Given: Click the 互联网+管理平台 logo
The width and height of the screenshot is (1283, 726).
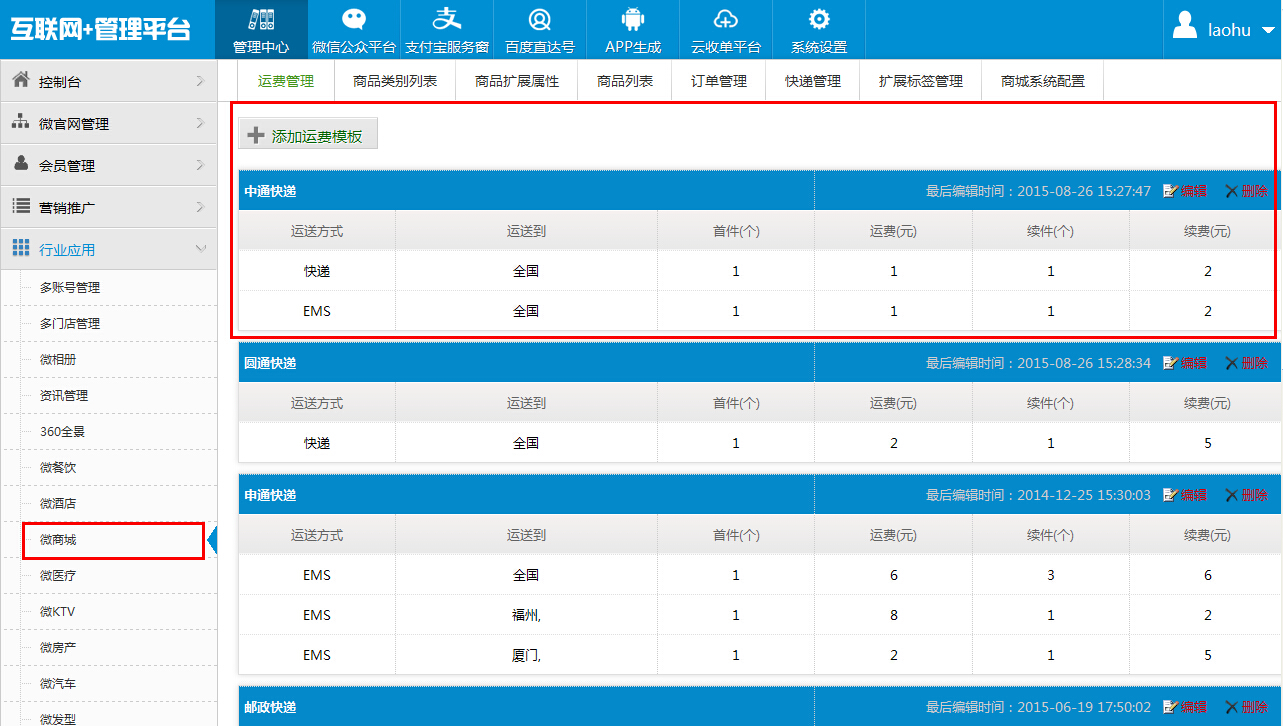Looking at the screenshot, I should 100,29.
